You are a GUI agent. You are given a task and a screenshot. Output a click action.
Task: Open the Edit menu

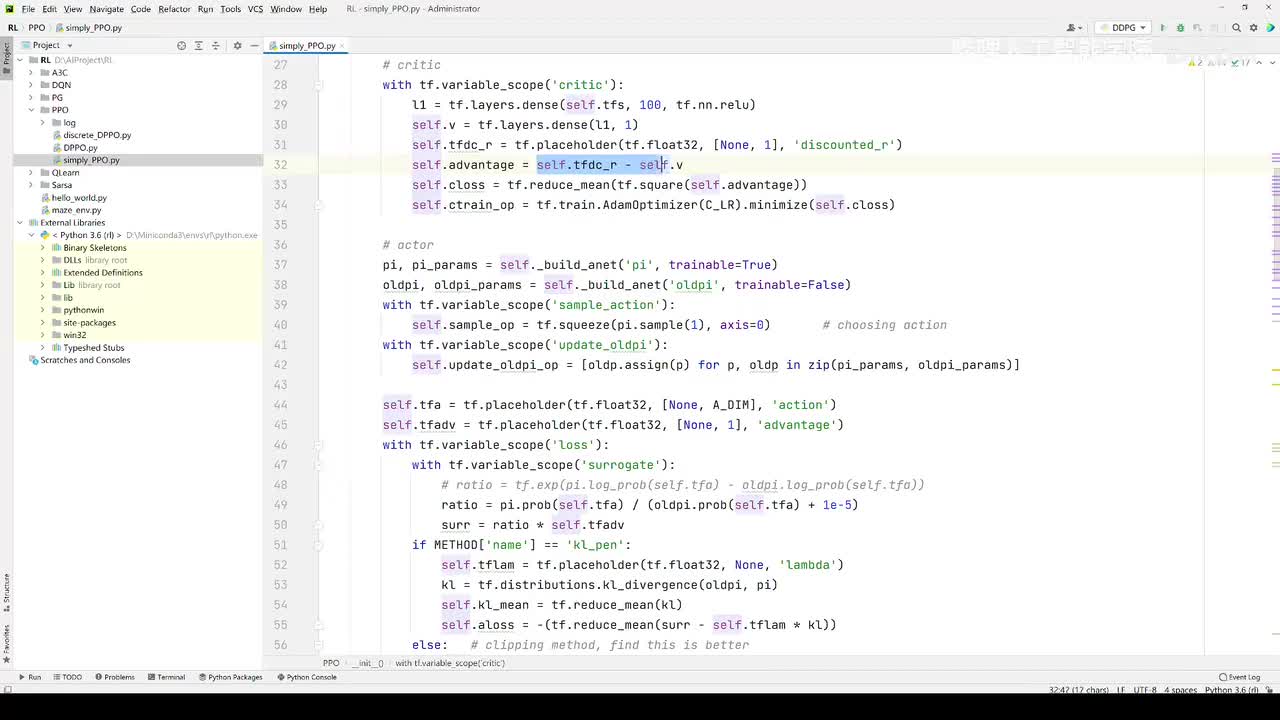click(x=49, y=9)
